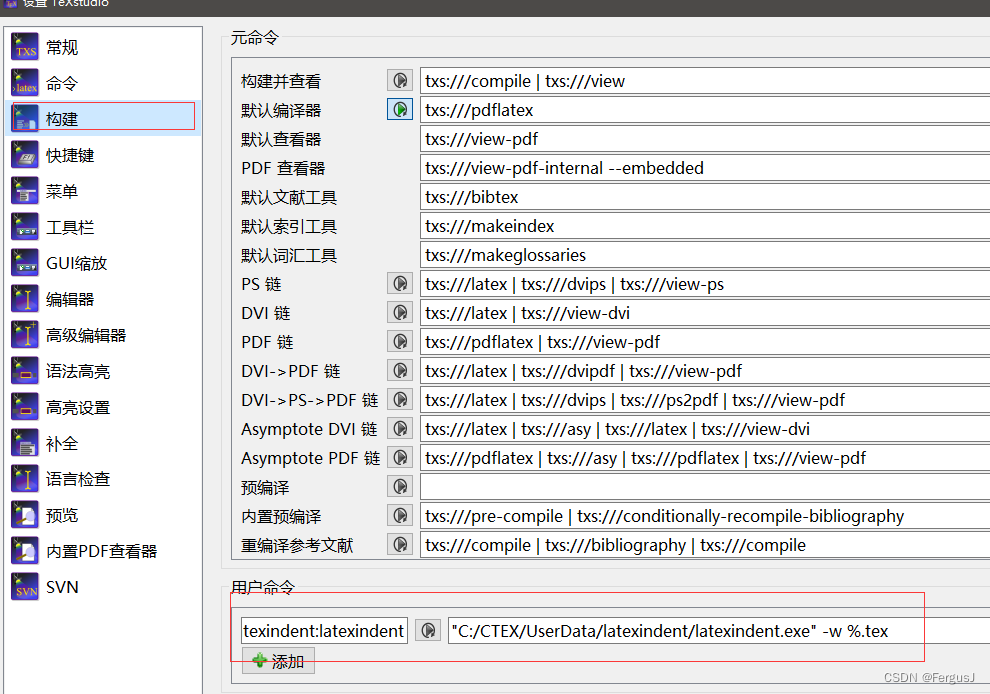The height and width of the screenshot is (694, 990).
Task: Open the GUI缩放 settings page
Action: (104, 263)
